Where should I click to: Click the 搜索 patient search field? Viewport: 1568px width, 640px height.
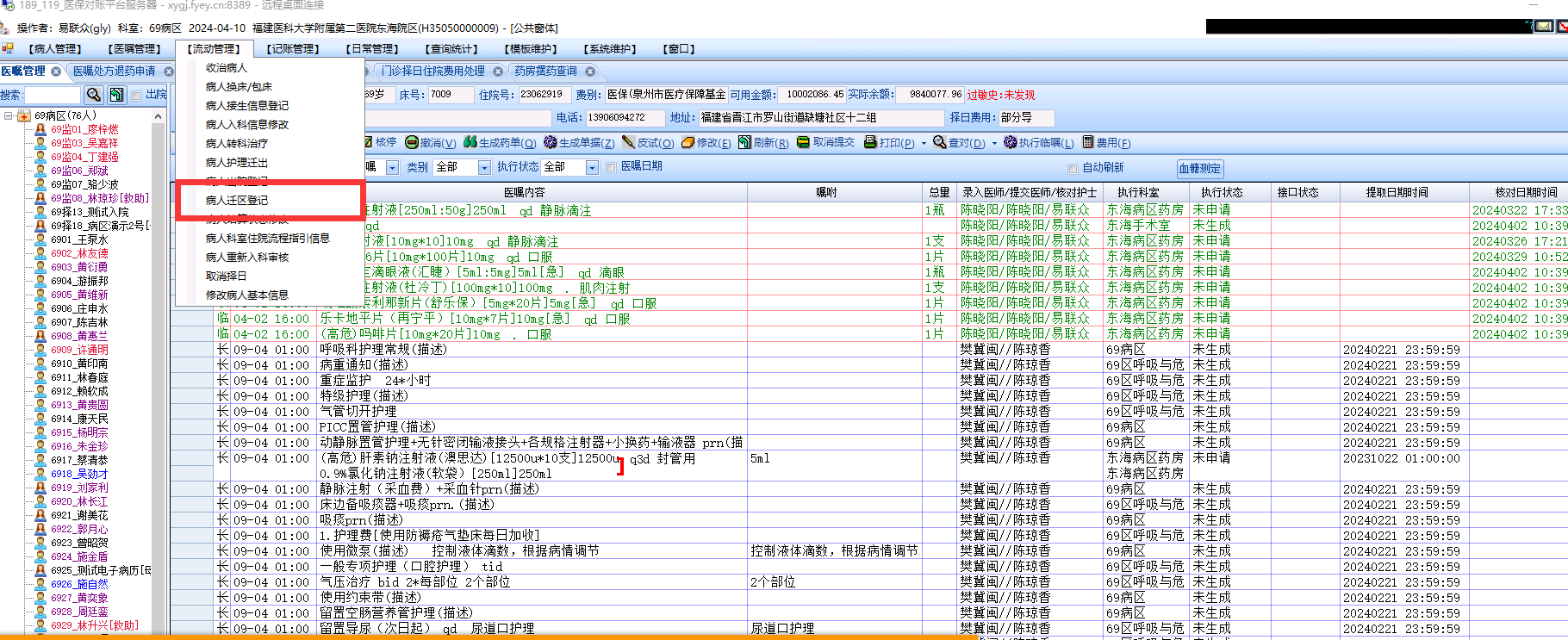[53, 95]
